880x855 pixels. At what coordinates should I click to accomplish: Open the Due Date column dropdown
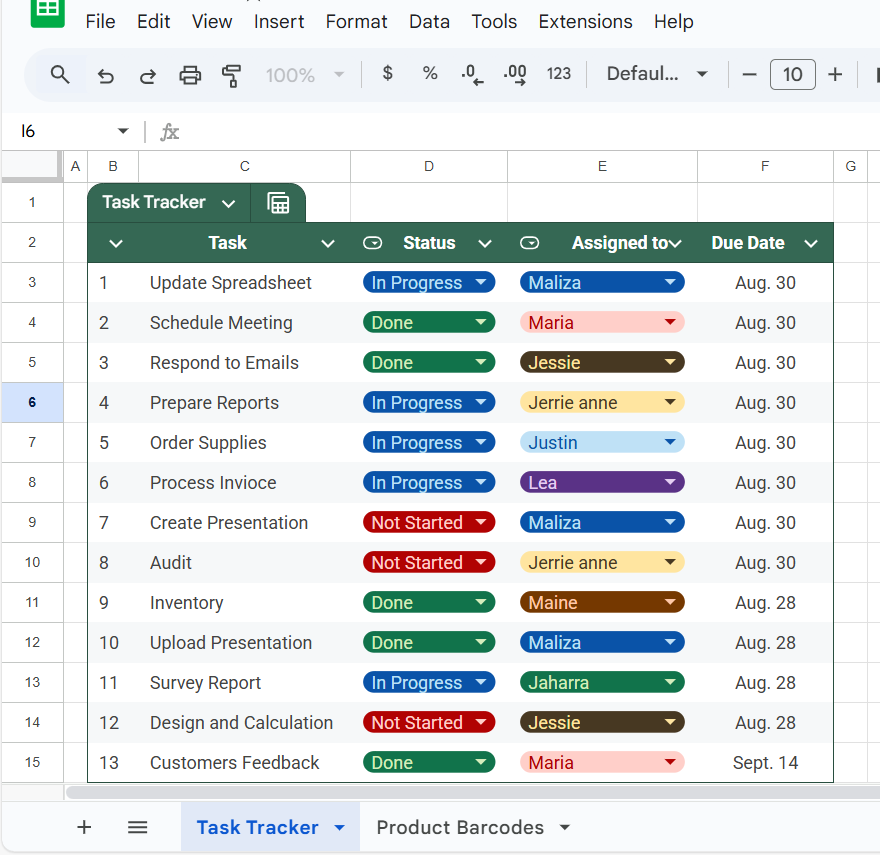point(811,244)
